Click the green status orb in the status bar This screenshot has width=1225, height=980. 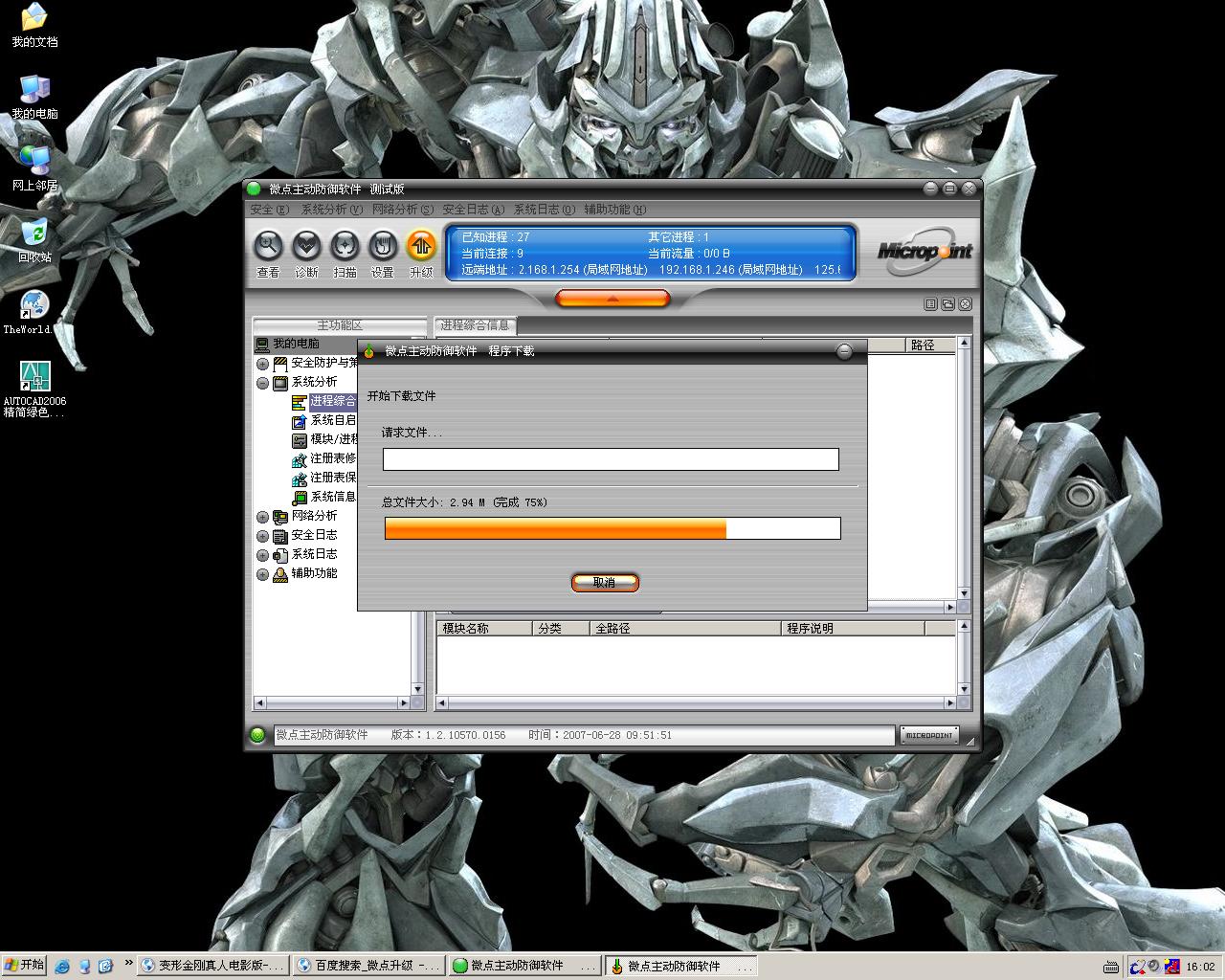pos(257,735)
